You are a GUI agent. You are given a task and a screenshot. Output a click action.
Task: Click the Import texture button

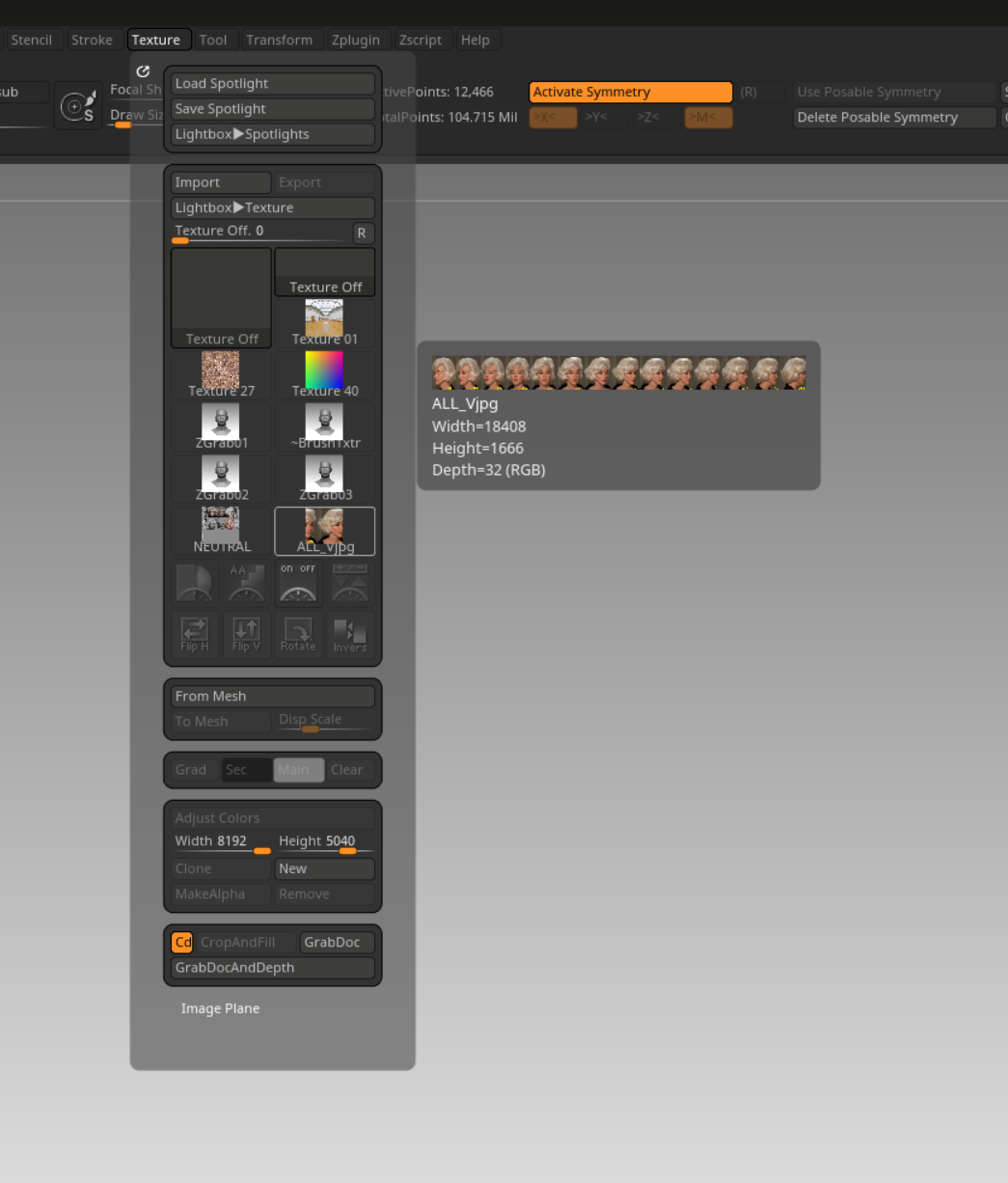(x=221, y=182)
